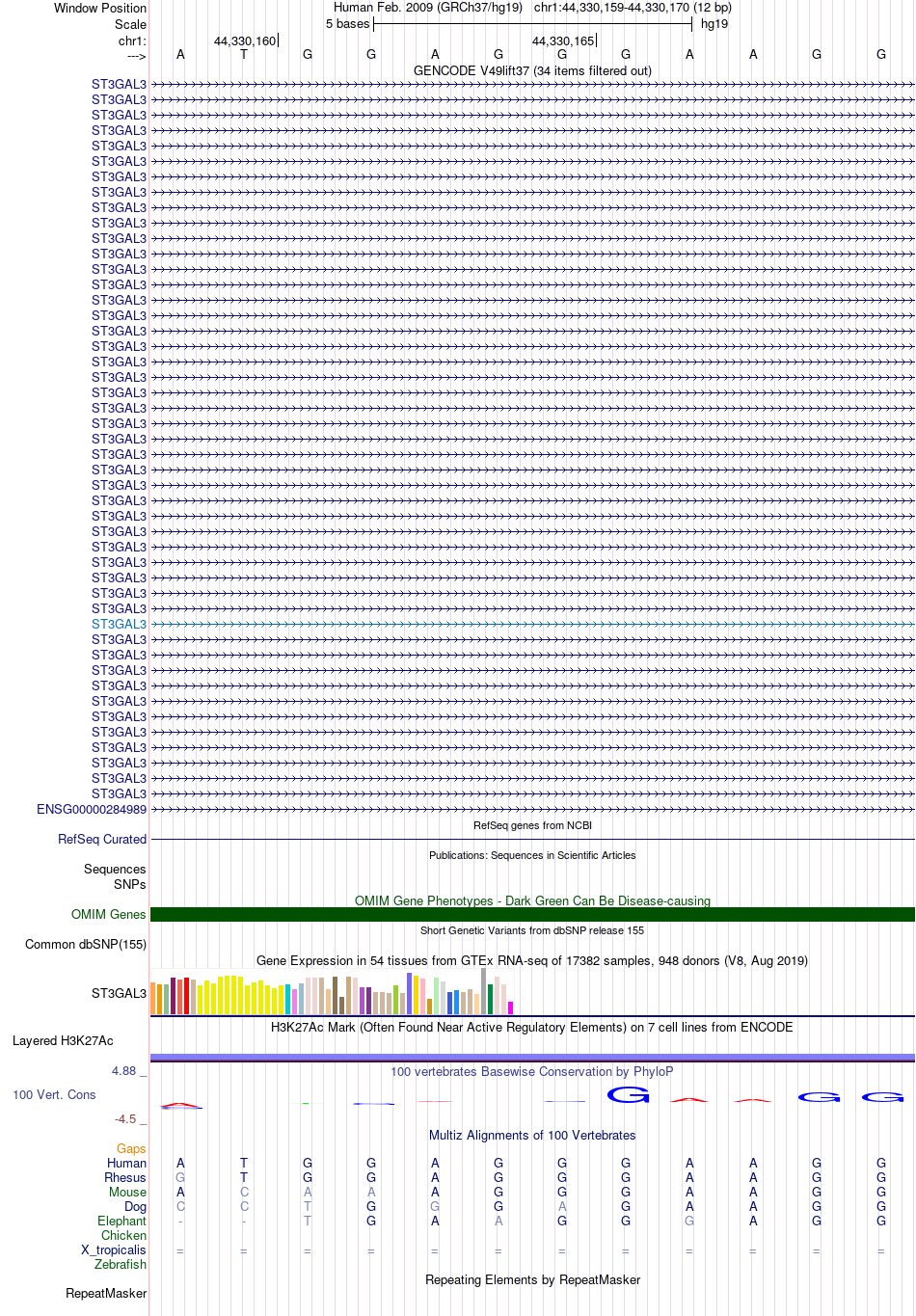Click the 44,330,160 position marker
The image size is (916, 1316).
245,40
